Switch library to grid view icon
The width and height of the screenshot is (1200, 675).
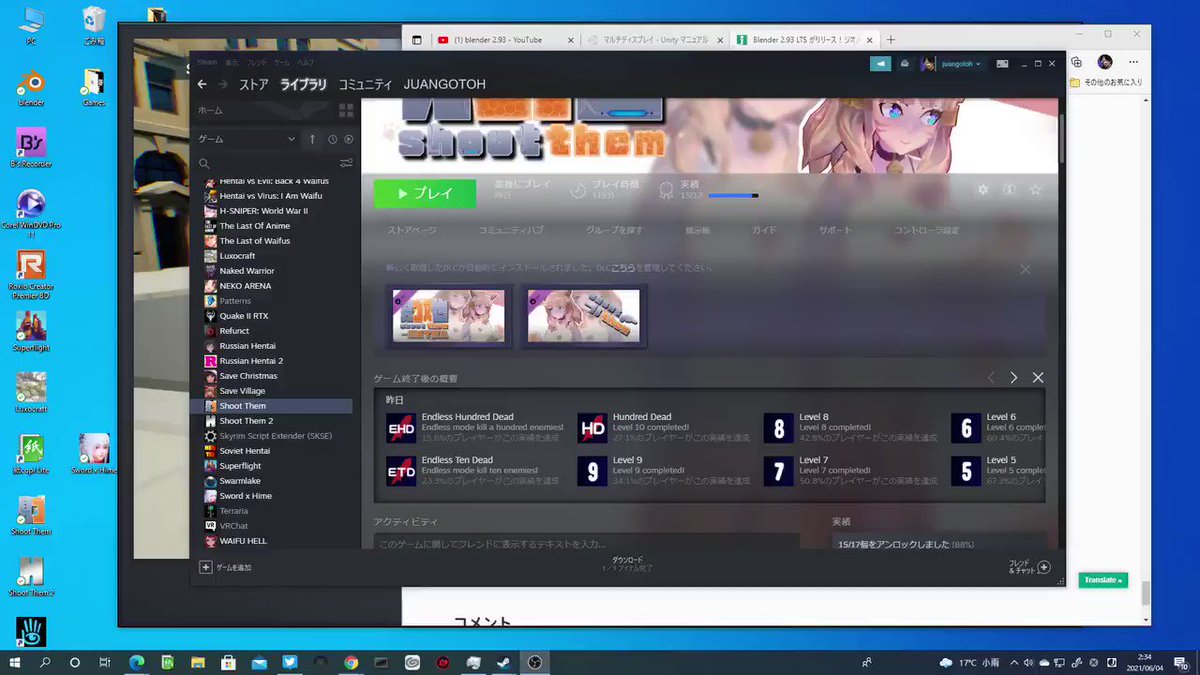click(x=346, y=111)
